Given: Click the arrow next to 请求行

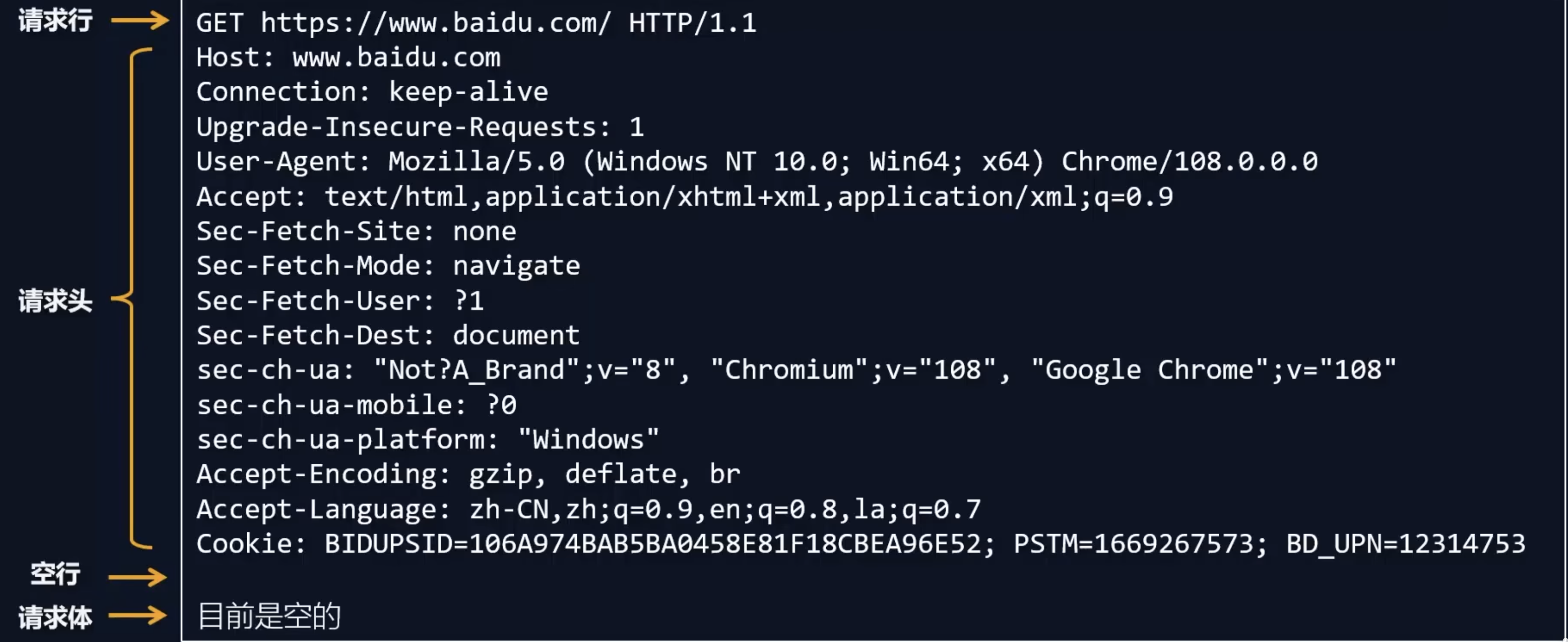Looking at the screenshot, I should coord(139,20).
